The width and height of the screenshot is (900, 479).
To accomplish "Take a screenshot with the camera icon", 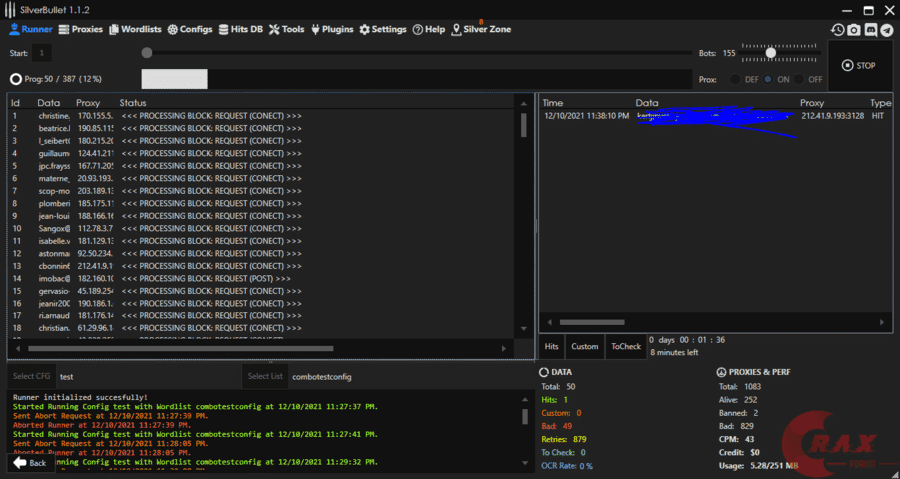I will pos(854,30).
